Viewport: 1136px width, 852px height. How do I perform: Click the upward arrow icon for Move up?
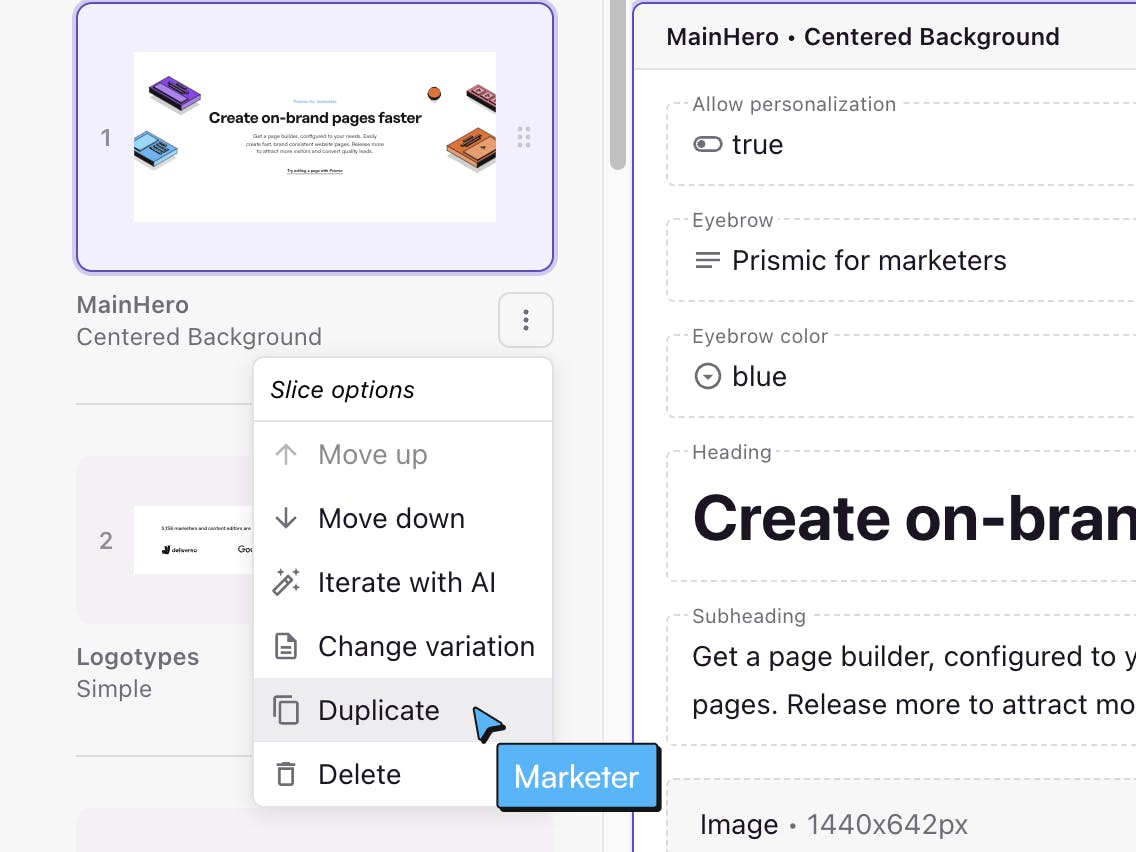click(286, 454)
